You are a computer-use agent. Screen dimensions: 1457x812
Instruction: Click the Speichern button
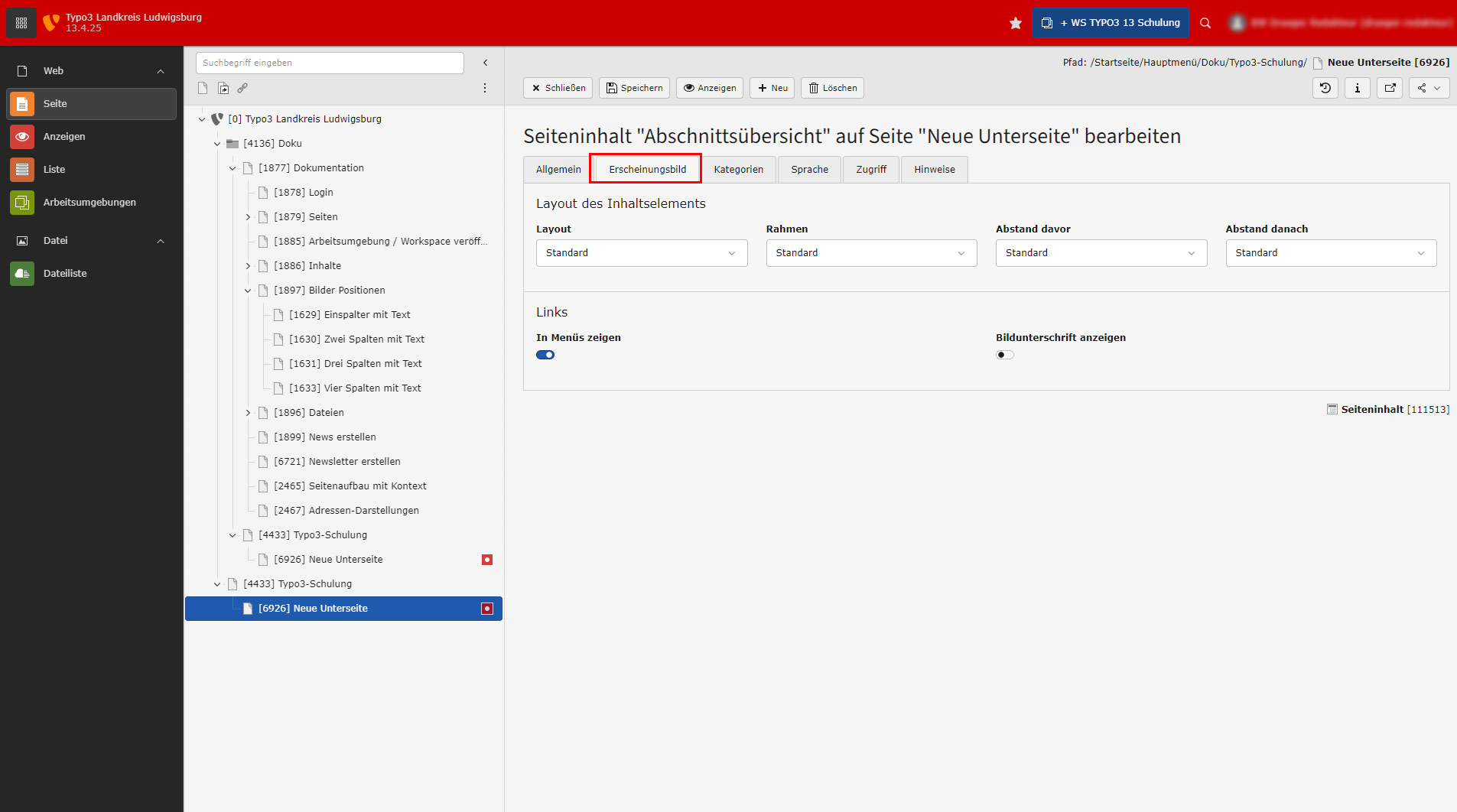(x=634, y=88)
